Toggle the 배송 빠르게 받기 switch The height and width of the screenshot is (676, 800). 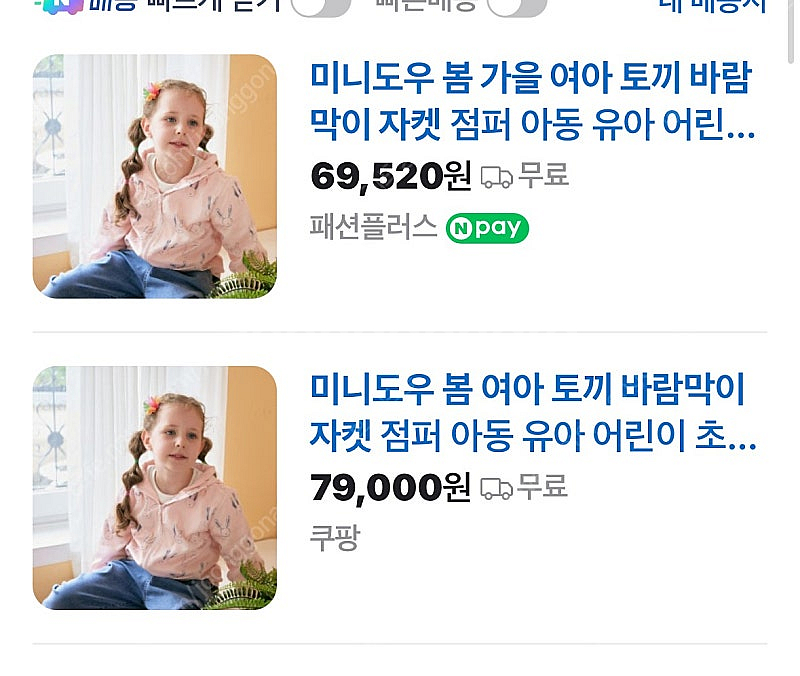(321, 7)
